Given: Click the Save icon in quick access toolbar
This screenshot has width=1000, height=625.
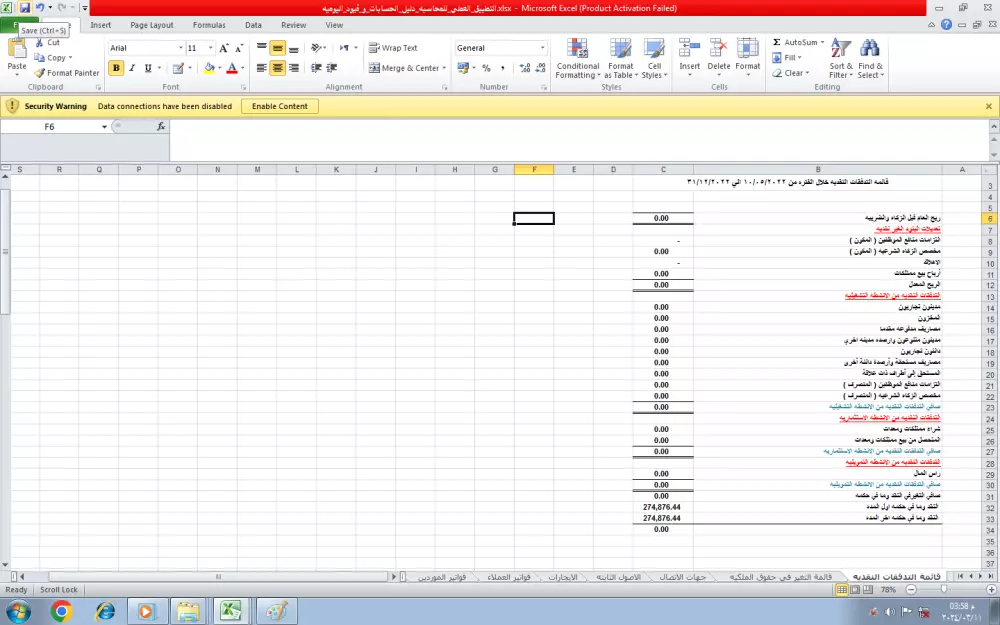Looking at the screenshot, I should 25,8.
